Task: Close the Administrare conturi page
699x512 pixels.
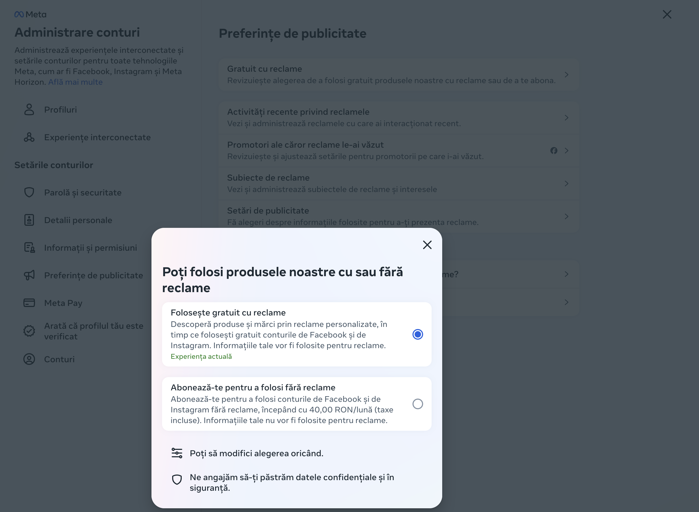Action: [x=667, y=14]
